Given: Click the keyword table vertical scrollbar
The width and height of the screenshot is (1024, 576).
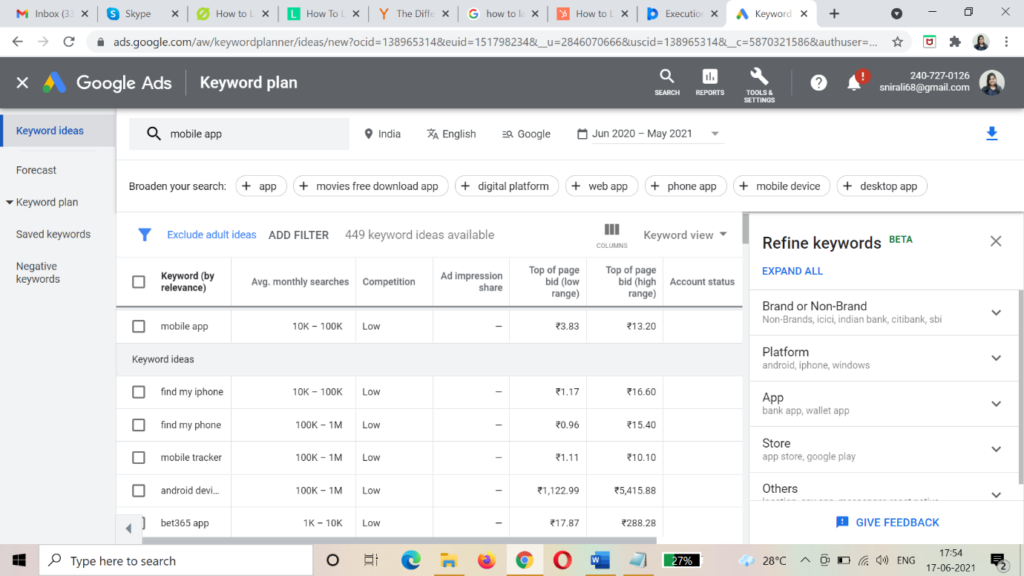Looking at the screenshot, I should point(745,229).
